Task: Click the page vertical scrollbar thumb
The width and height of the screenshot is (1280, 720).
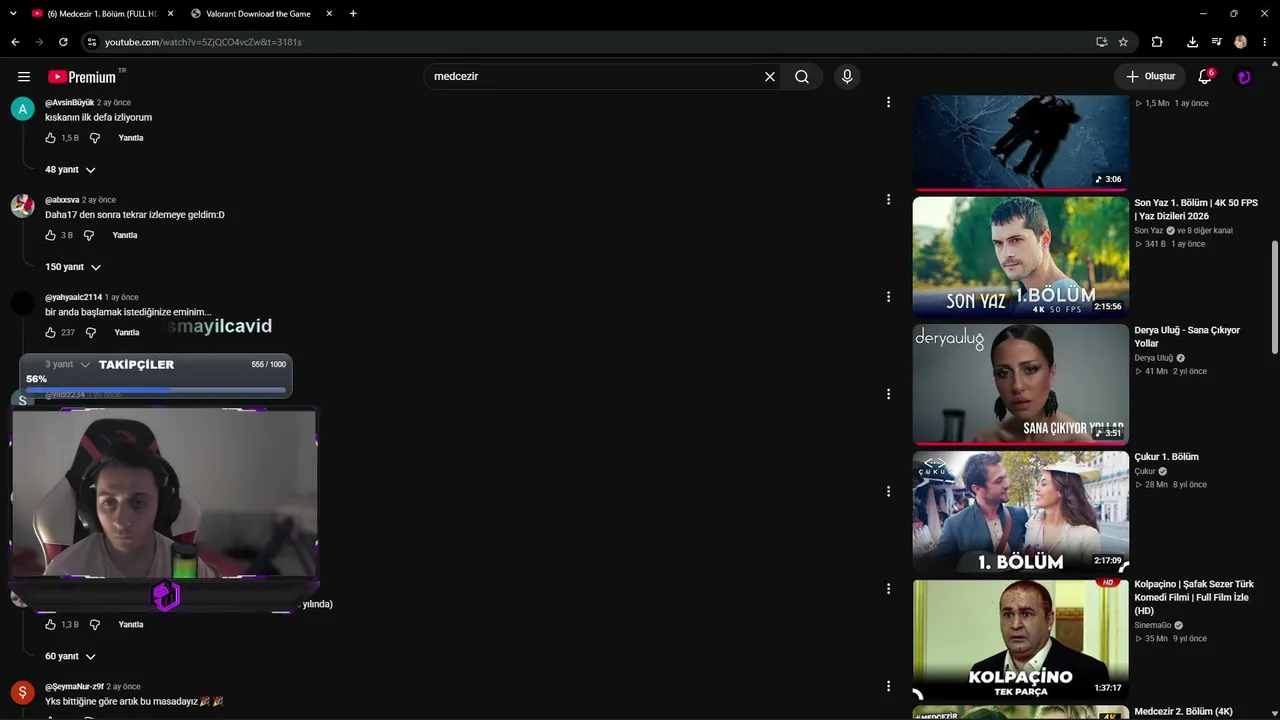Action: [x=1274, y=297]
